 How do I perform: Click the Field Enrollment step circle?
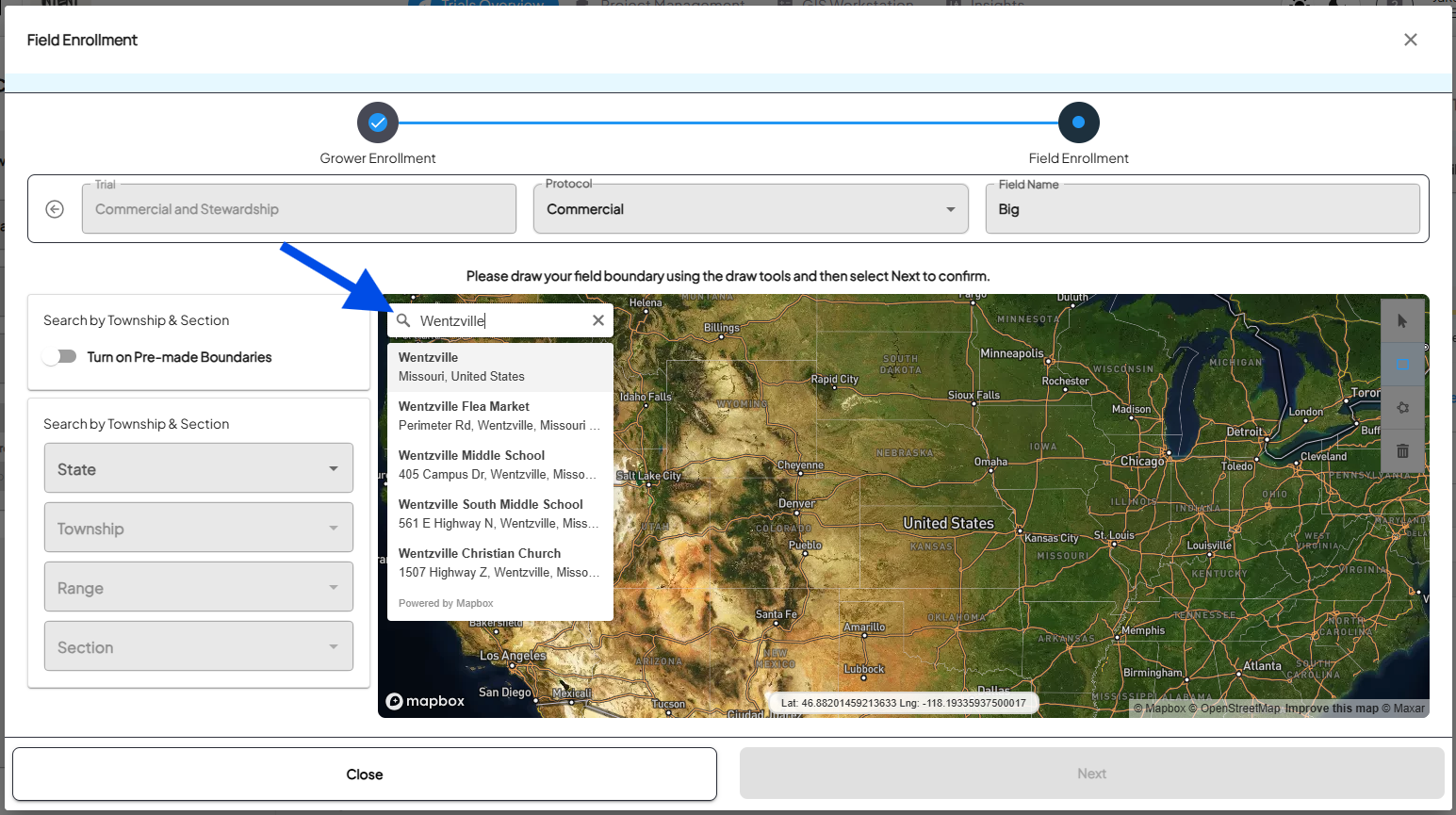[x=1078, y=122]
